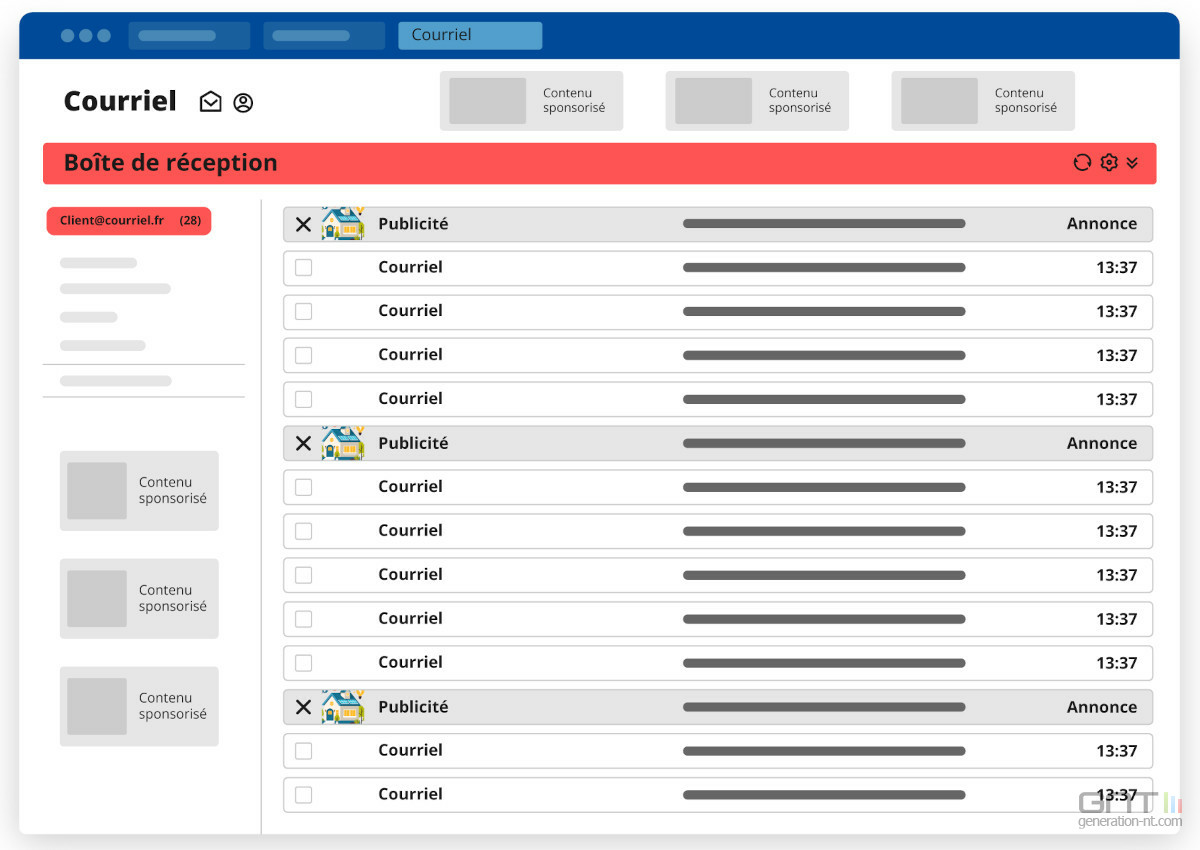Close the second Publicité ad row

304,443
